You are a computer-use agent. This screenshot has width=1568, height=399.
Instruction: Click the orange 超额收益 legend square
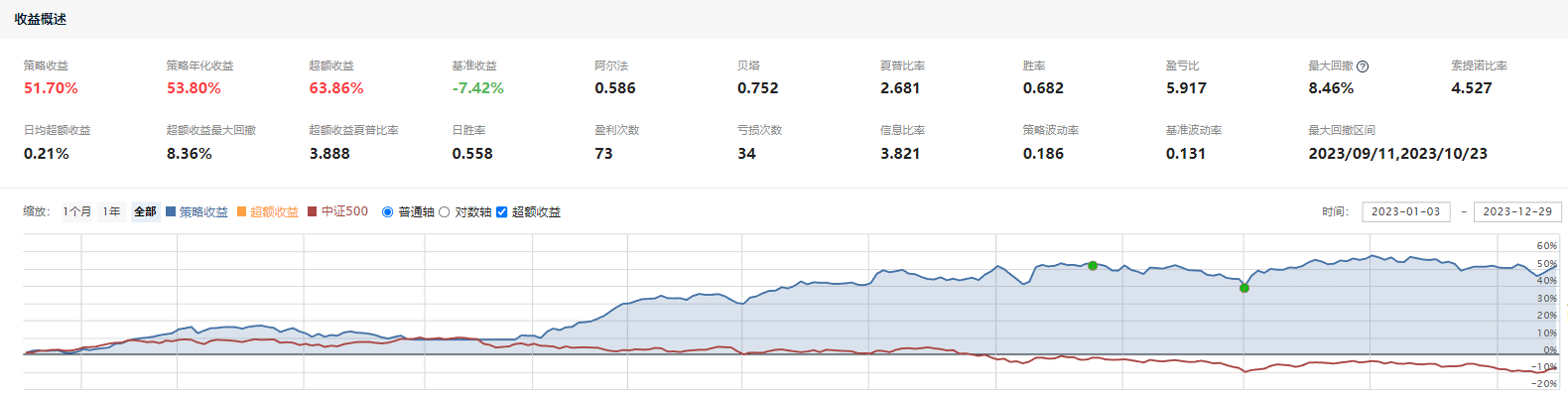[242, 211]
